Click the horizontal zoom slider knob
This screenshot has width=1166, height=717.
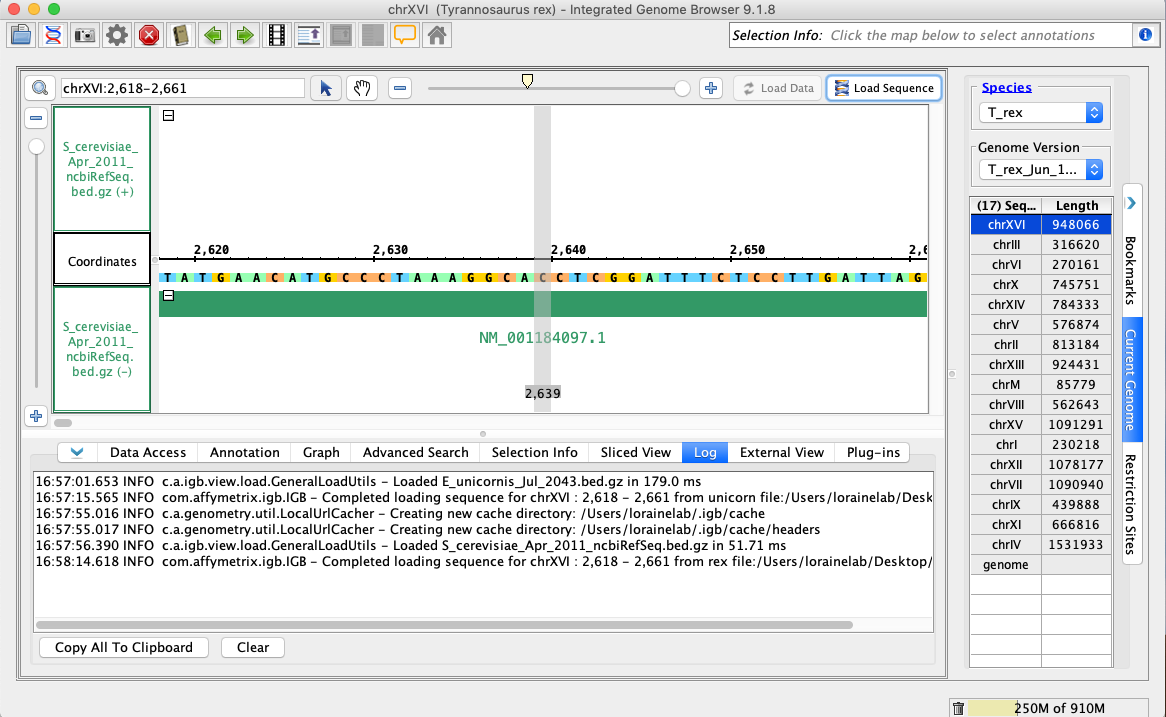pyautogui.click(x=682, y=89)
